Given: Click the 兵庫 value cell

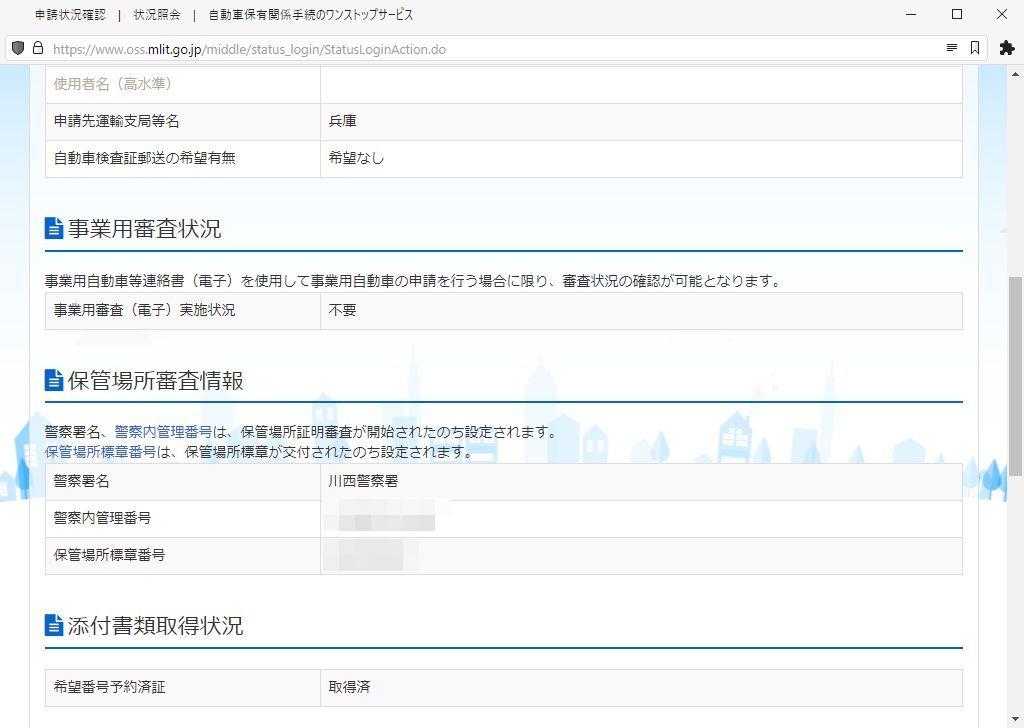Looking at the screenshot, I should tap(641, 121).
